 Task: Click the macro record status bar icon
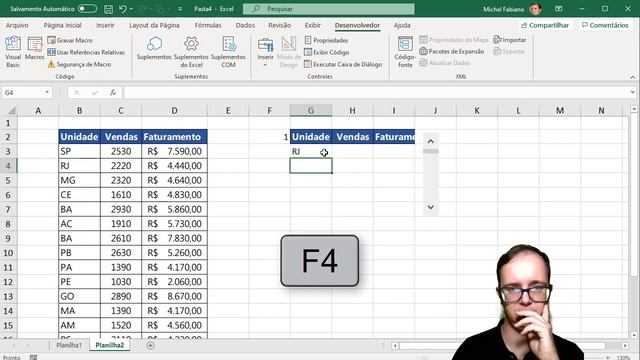[x=33, y=358]
